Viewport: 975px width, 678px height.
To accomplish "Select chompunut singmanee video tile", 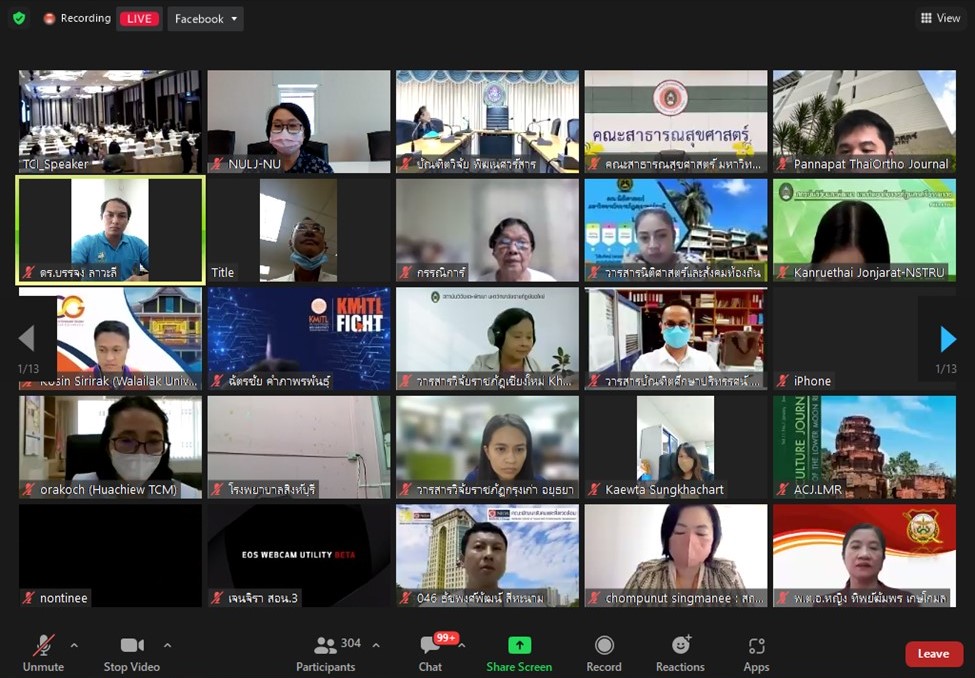I will point(676,555).
